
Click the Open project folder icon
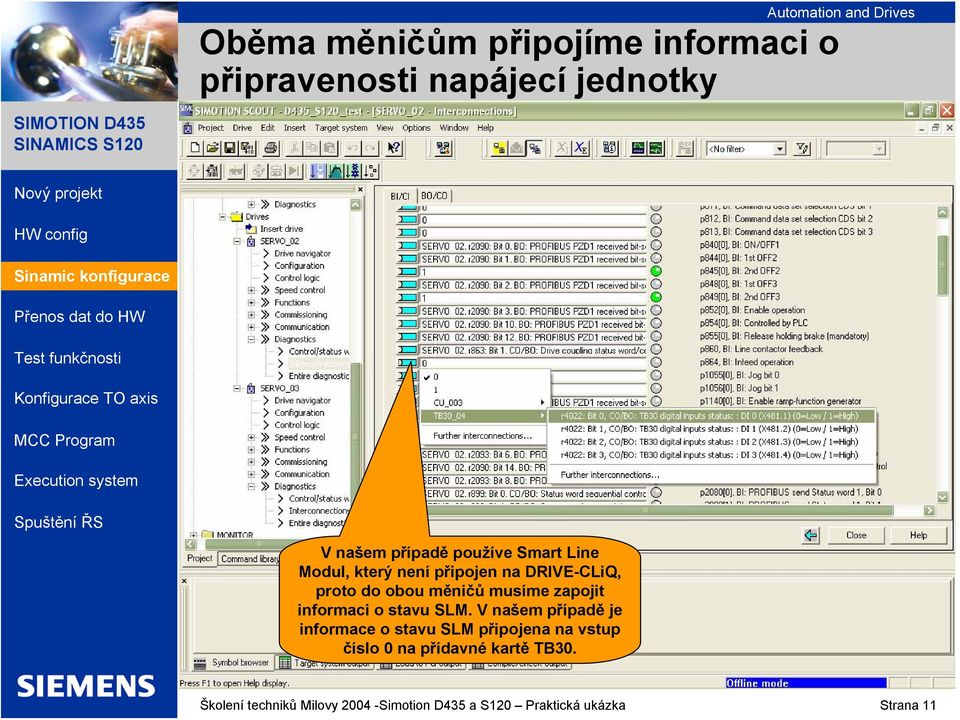pos(212,148)
